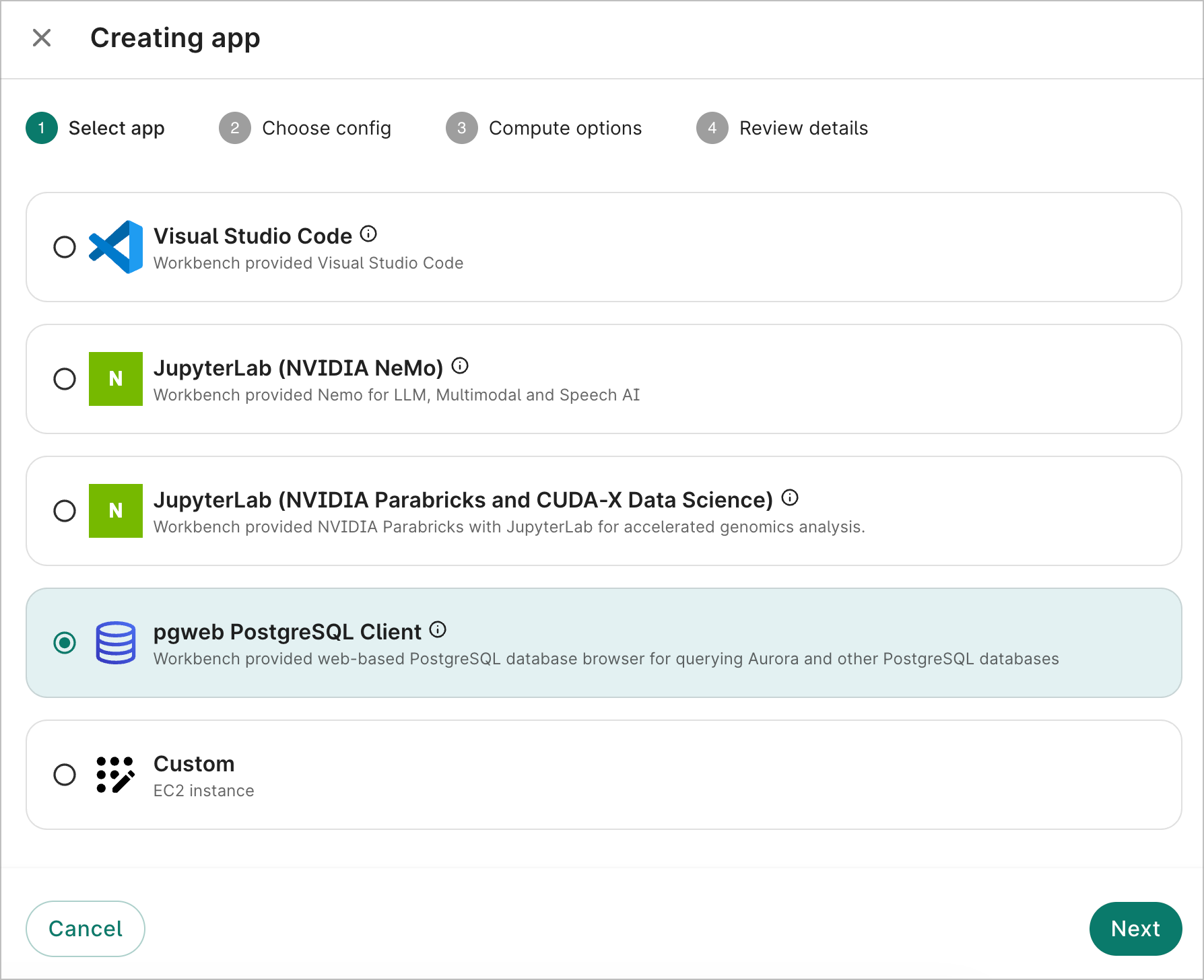
Task: Click the Cancel button
Action: tap(86, 929)
